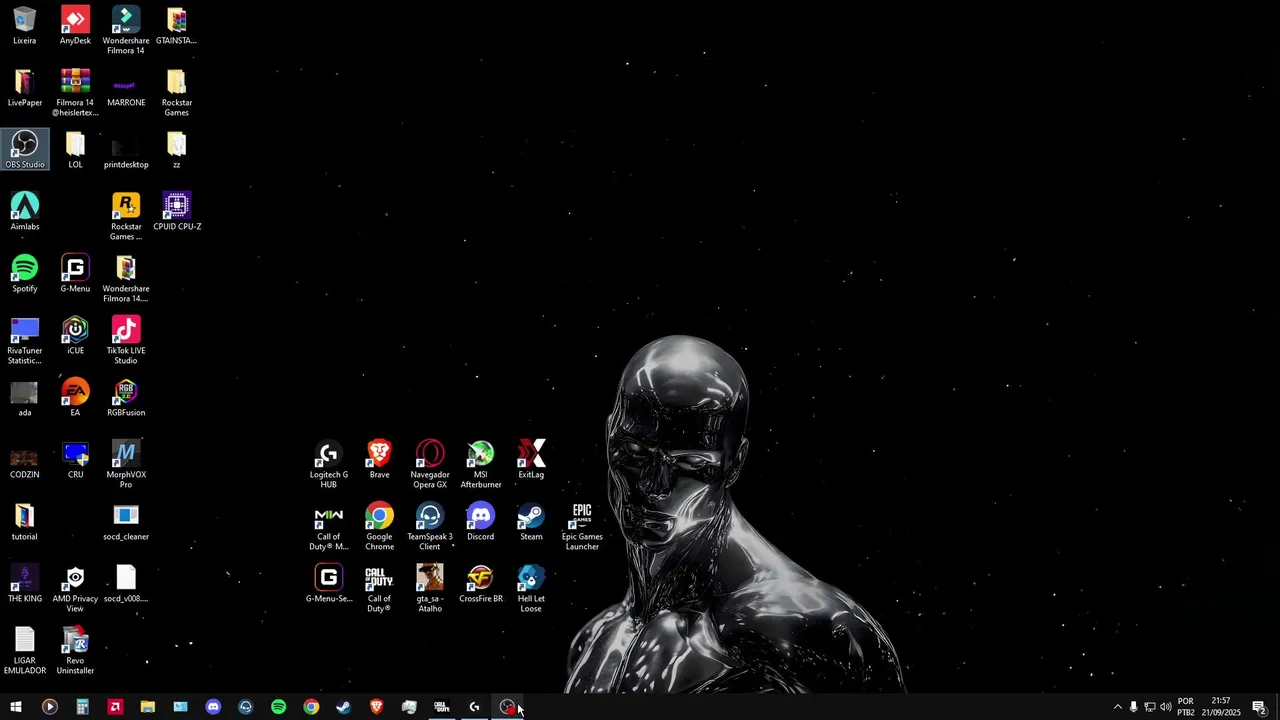The width and height of the screenshot is (1280, 720).
Task: Select the EA app desktop shortcut
Action: tap(75, 398)
